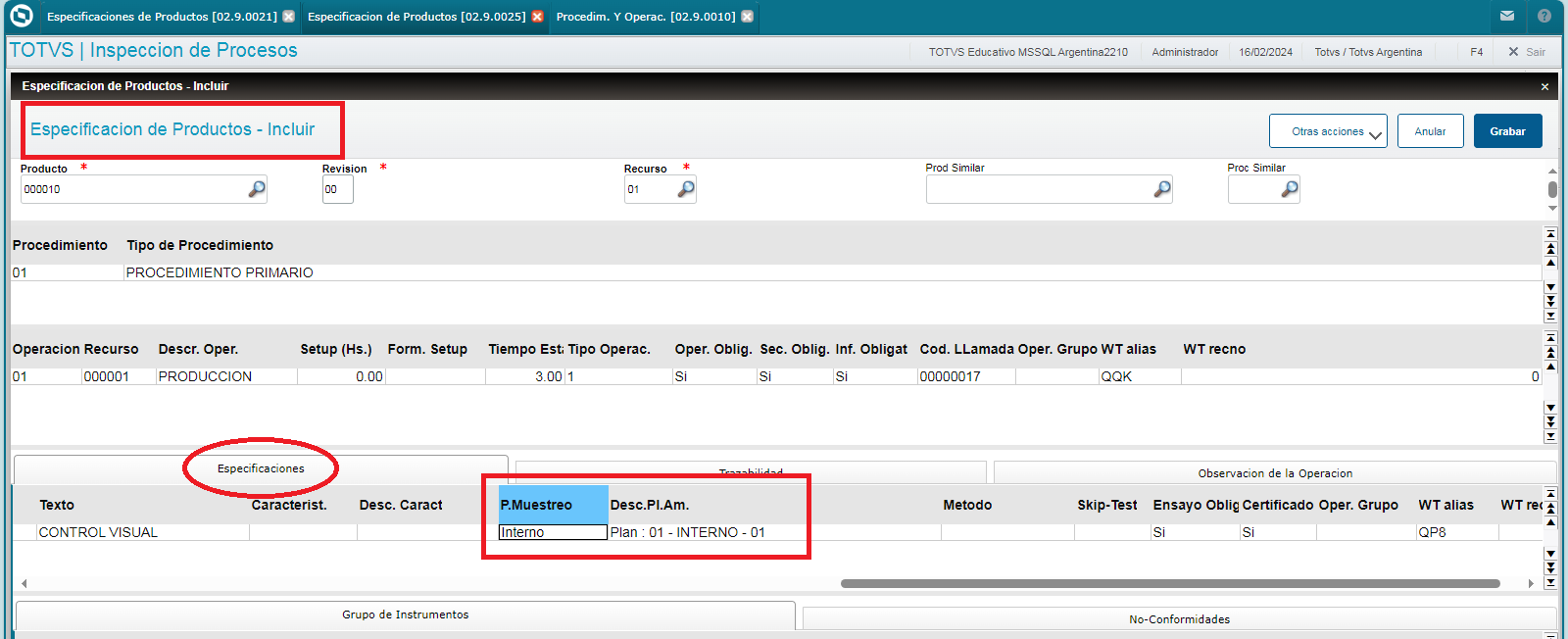
Task: Move up one row in Operacion grid
Action: point(1550,367)
